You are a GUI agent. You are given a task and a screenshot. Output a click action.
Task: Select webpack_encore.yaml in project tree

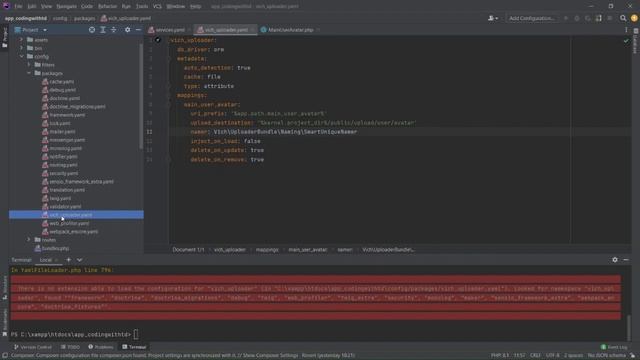click(x=73, y=231)
